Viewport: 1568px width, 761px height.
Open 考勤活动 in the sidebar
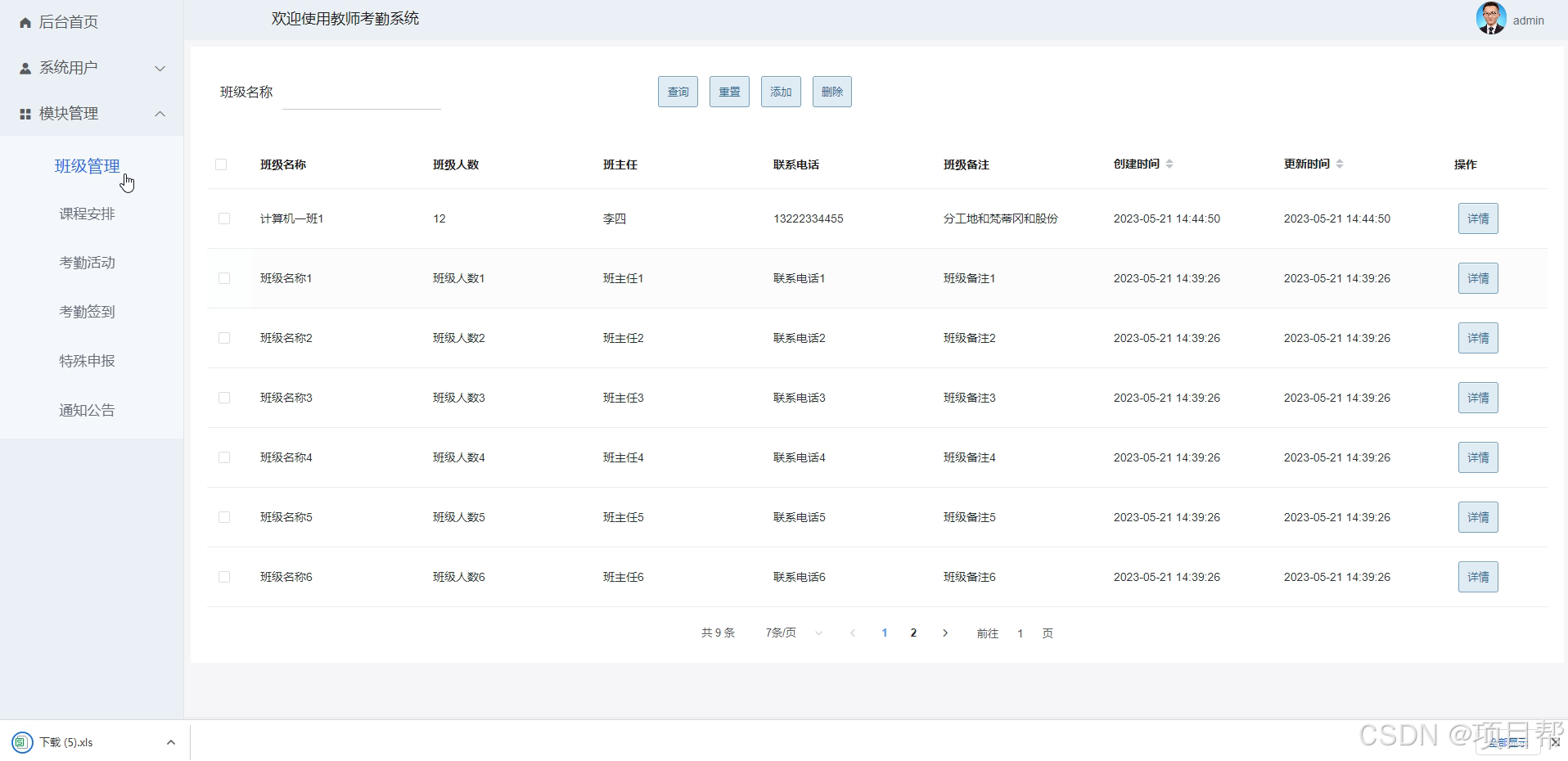[x=88, y=263]
